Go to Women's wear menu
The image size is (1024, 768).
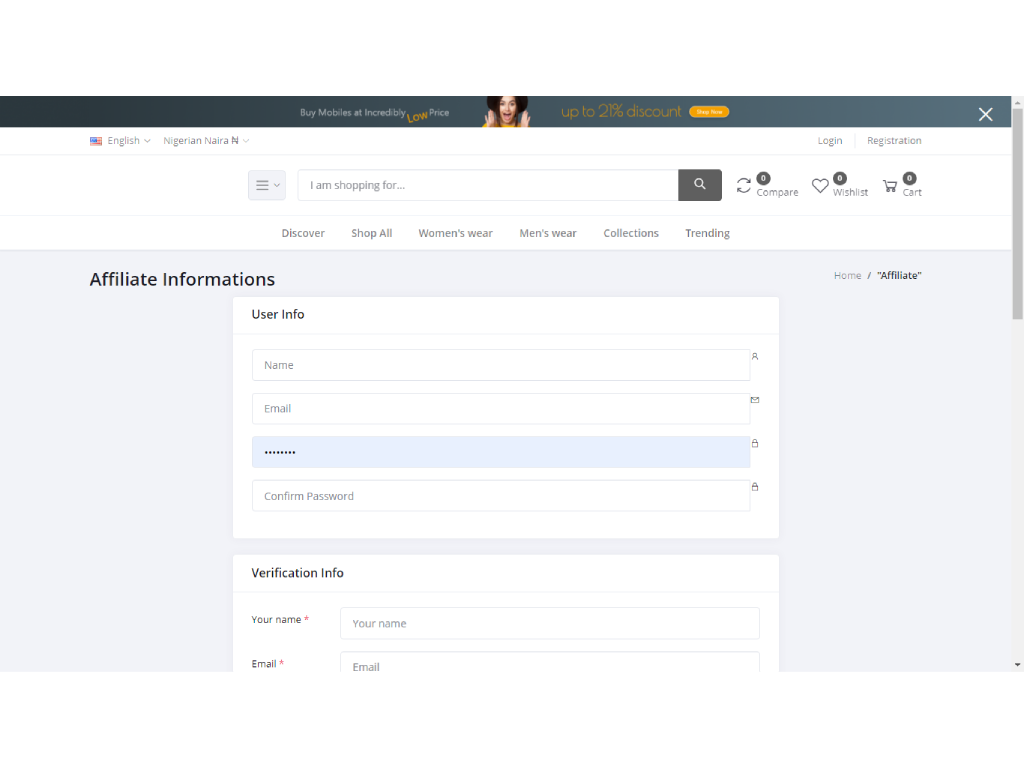tap(455, 233)
